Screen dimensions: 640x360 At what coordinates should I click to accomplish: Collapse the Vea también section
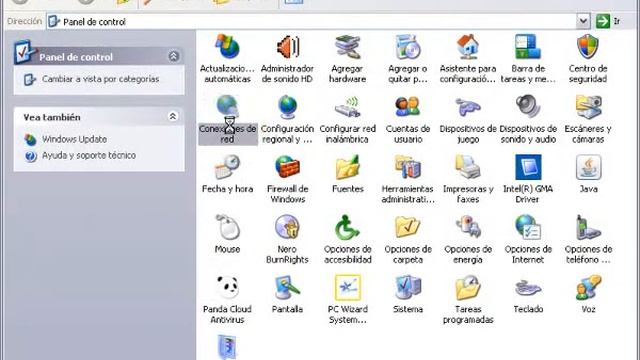click(173, 117)
